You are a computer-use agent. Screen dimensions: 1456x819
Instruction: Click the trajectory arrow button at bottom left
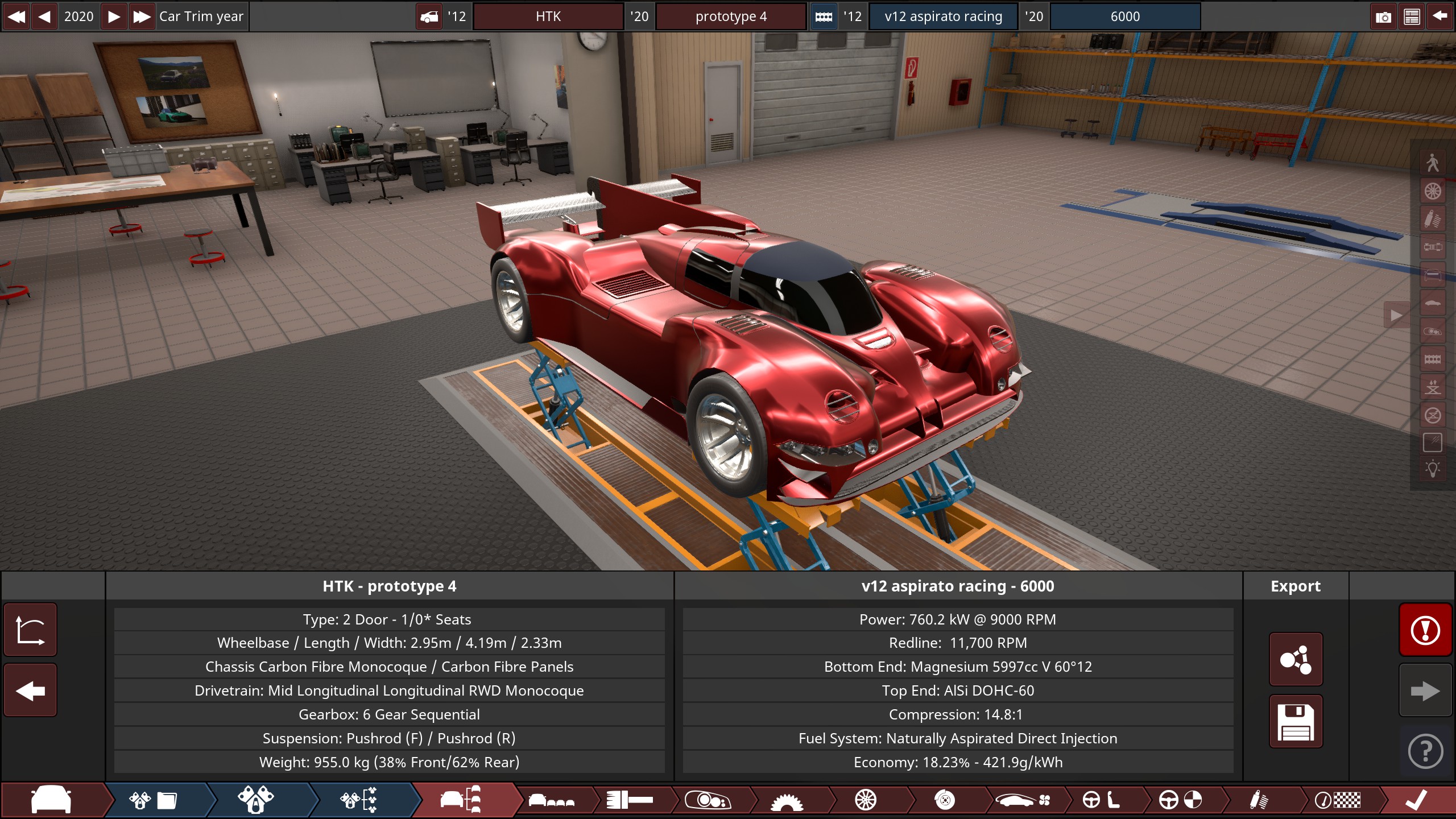30,630
